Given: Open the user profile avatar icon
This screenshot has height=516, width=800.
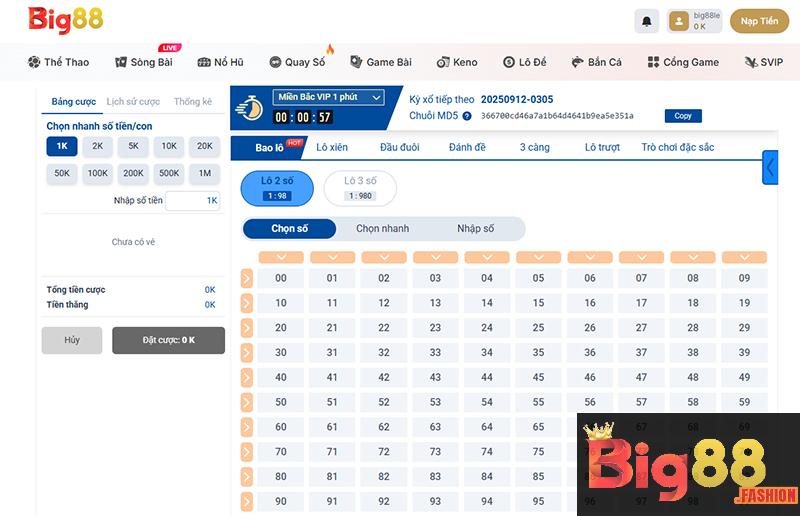Looking at the screenshot, I should tap(679, 21).
